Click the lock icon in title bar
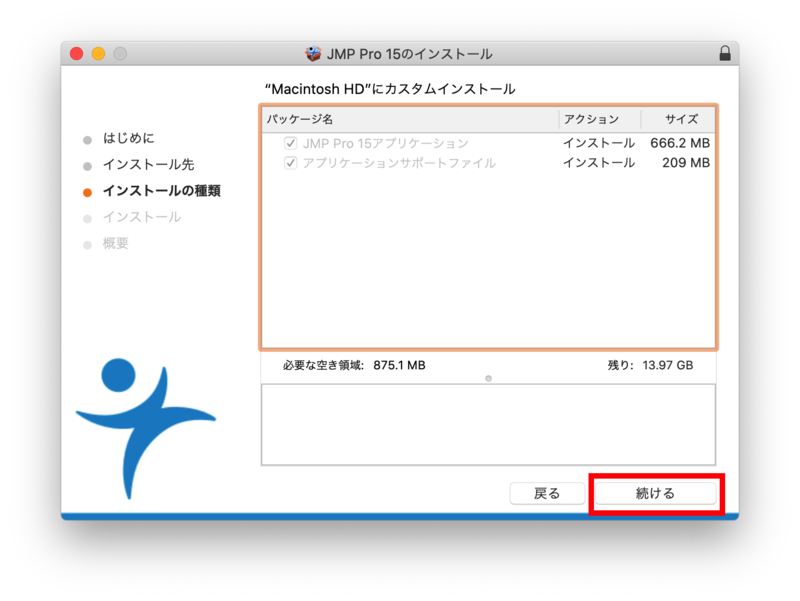The image size is (800, 601). click(724, 53)
